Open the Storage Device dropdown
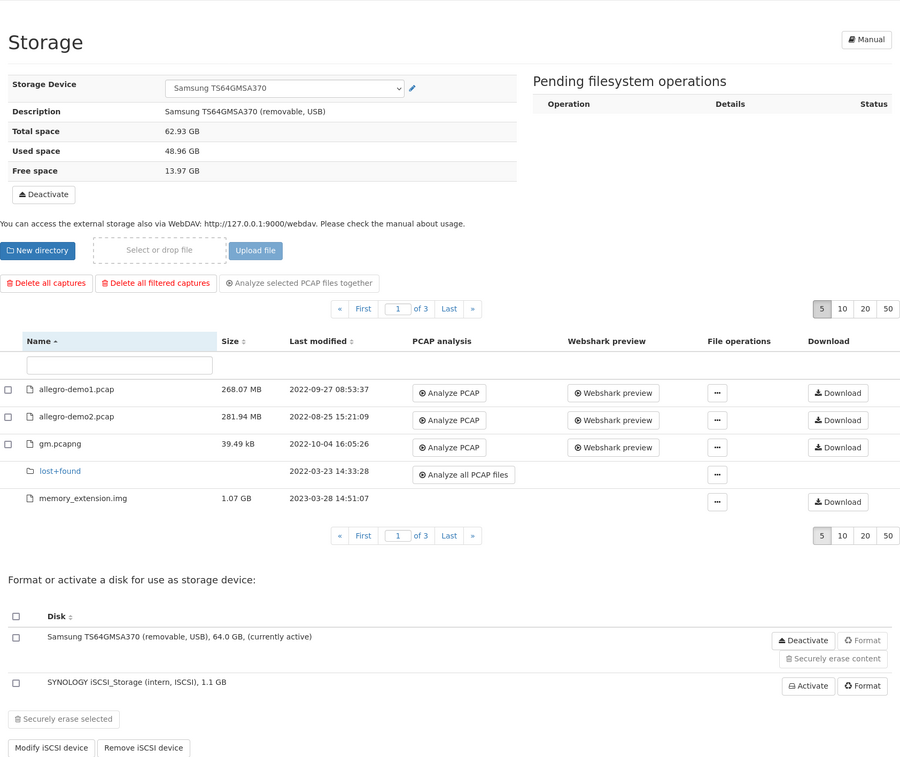This screenshot has width=900, height=757. coord(284,89)
